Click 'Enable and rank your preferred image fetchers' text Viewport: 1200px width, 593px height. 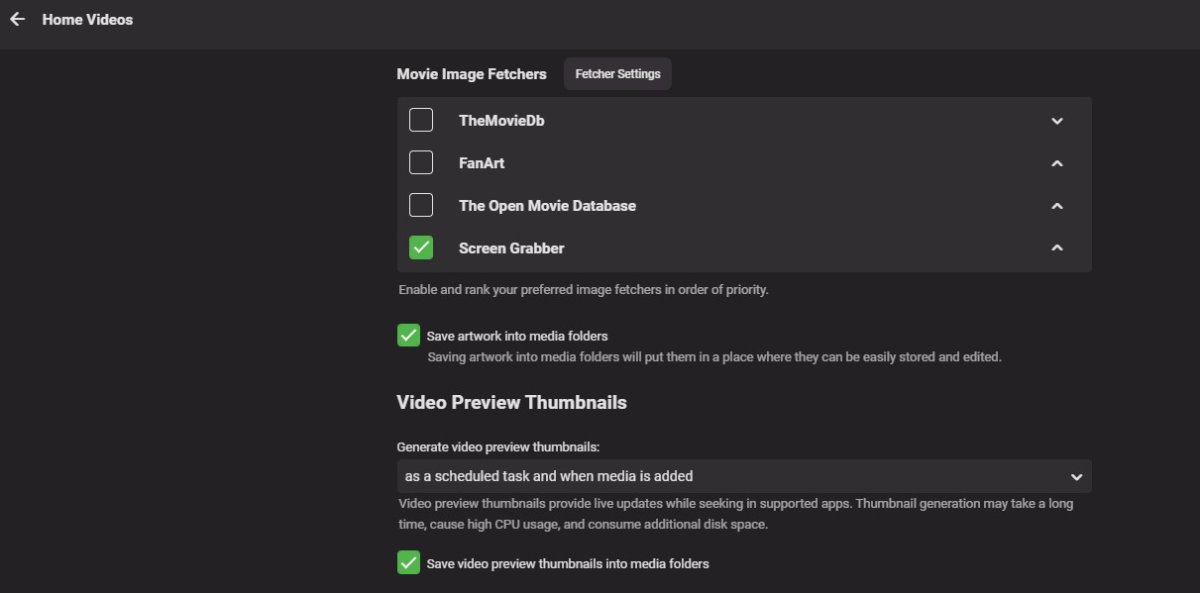point(583,290)
